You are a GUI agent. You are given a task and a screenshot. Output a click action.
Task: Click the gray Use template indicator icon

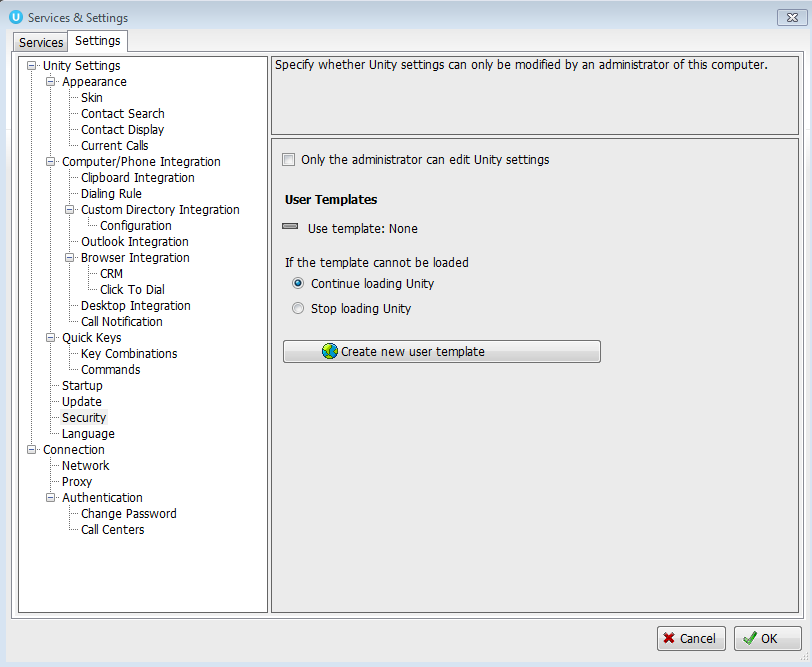pos(290,228)
